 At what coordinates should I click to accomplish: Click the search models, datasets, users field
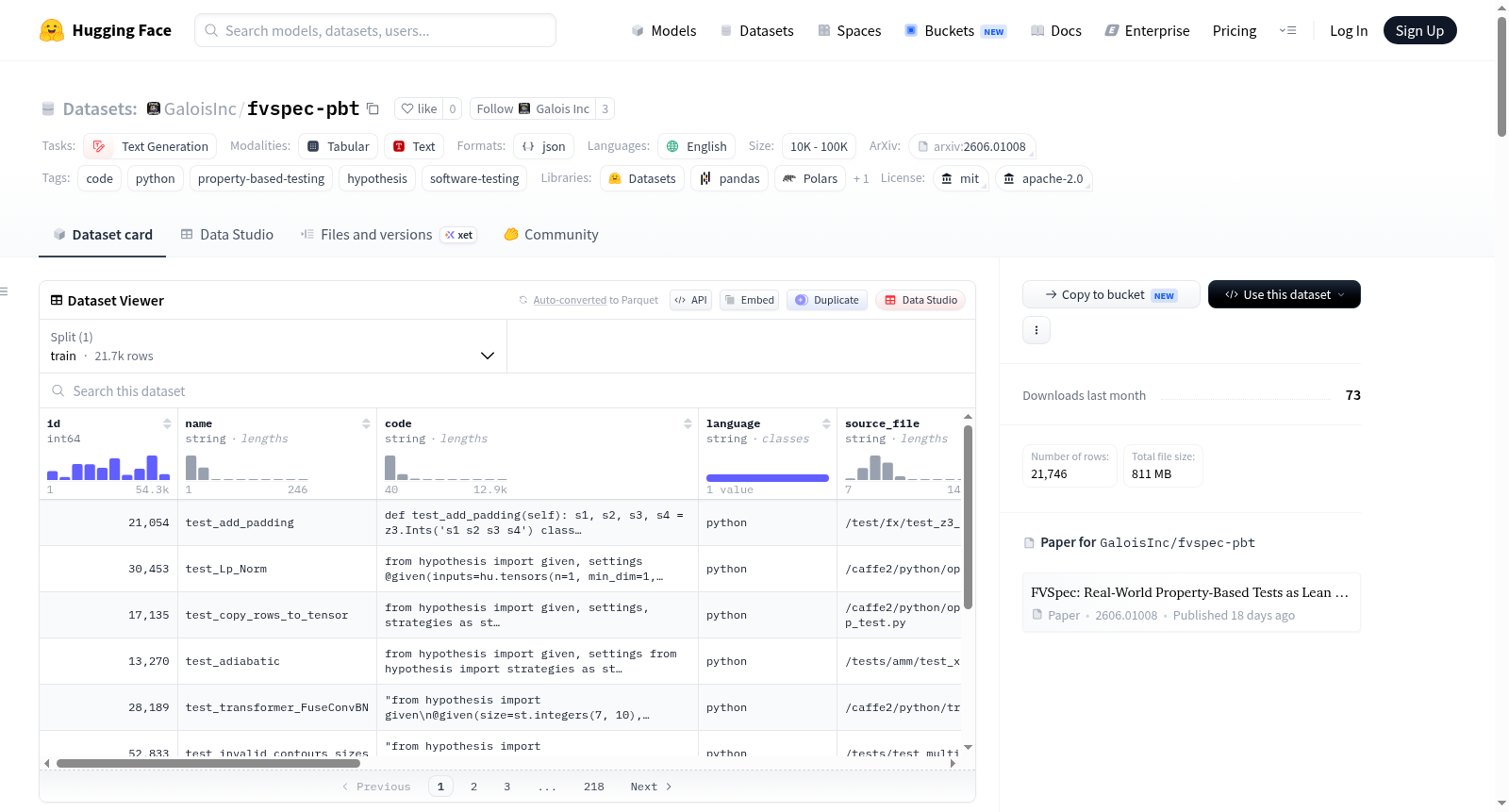click(375, 30)
